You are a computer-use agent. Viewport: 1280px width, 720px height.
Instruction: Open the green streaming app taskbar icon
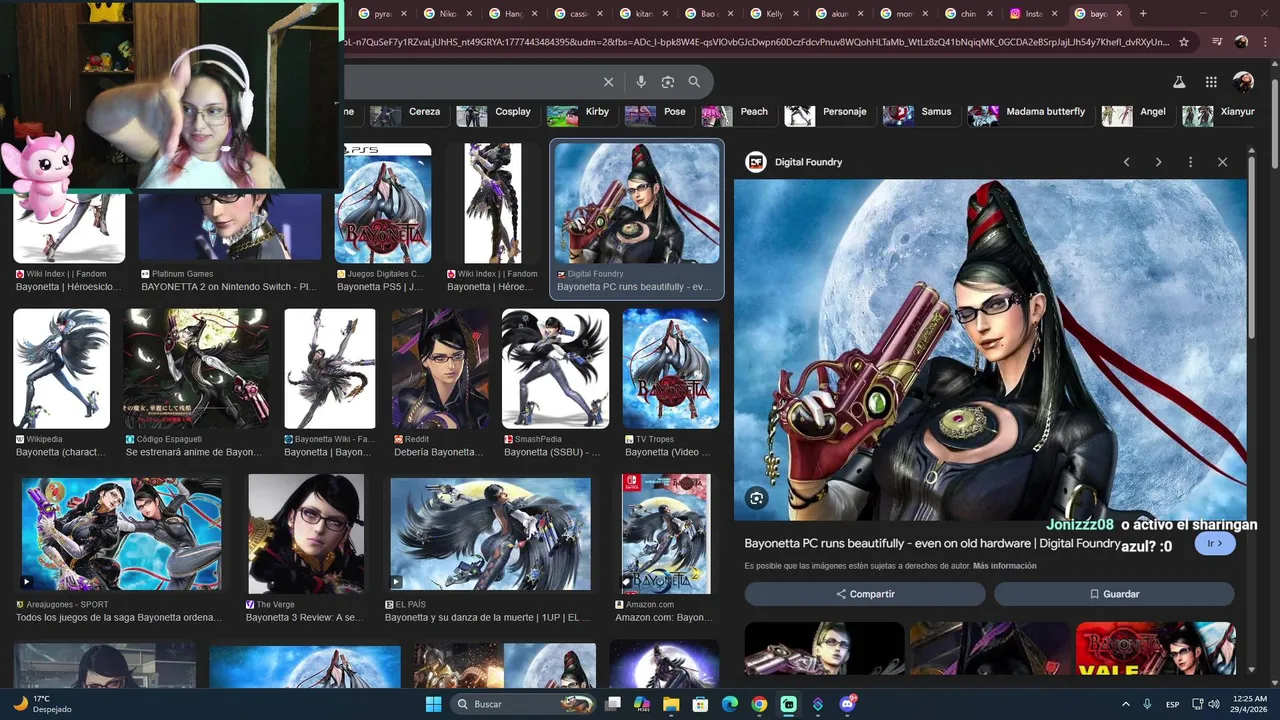789,704
